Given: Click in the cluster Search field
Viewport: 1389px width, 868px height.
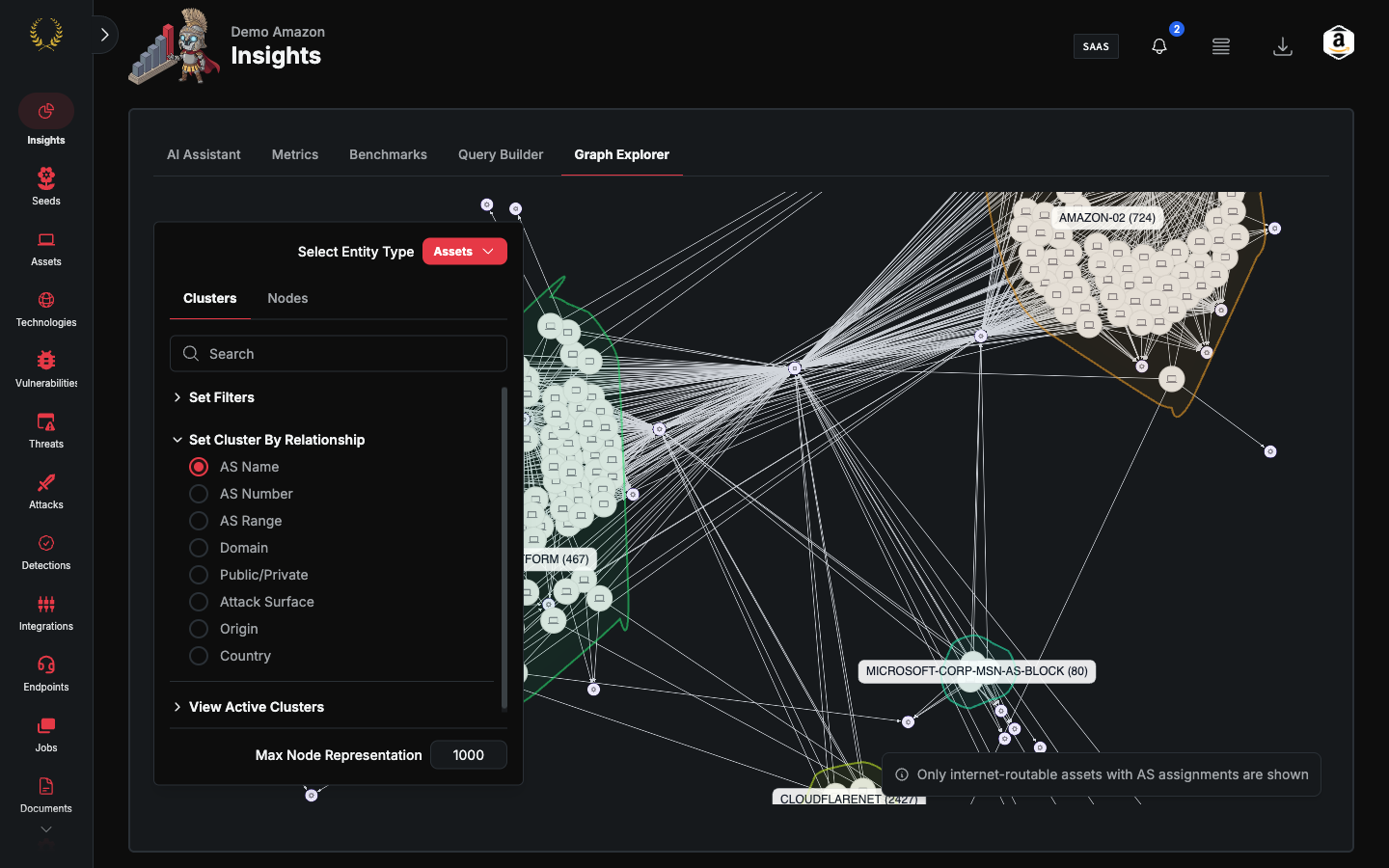Looking at the screenshot, I should (339, 354).
